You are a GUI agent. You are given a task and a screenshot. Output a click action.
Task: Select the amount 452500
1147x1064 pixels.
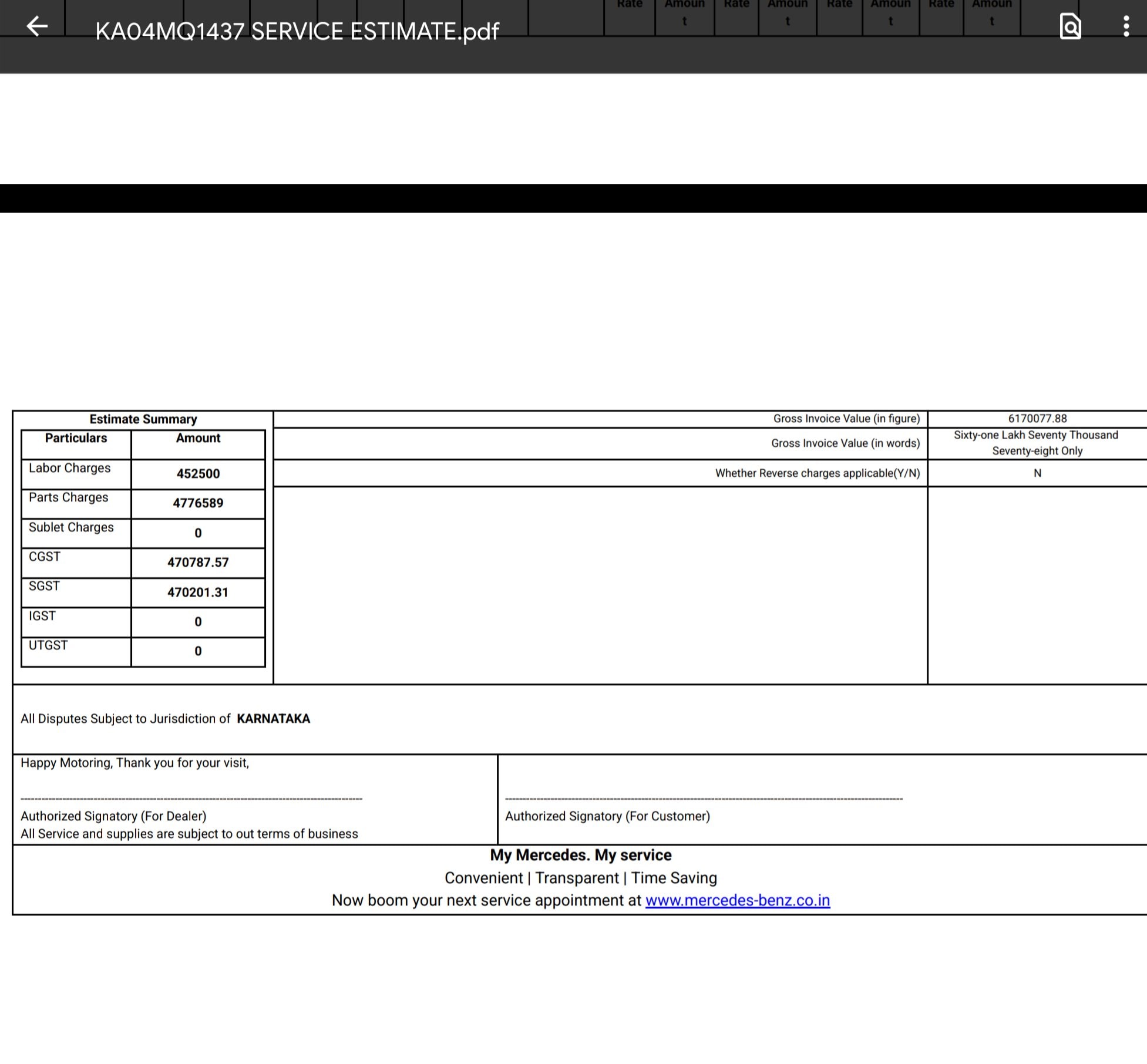[x=198, y=474]
